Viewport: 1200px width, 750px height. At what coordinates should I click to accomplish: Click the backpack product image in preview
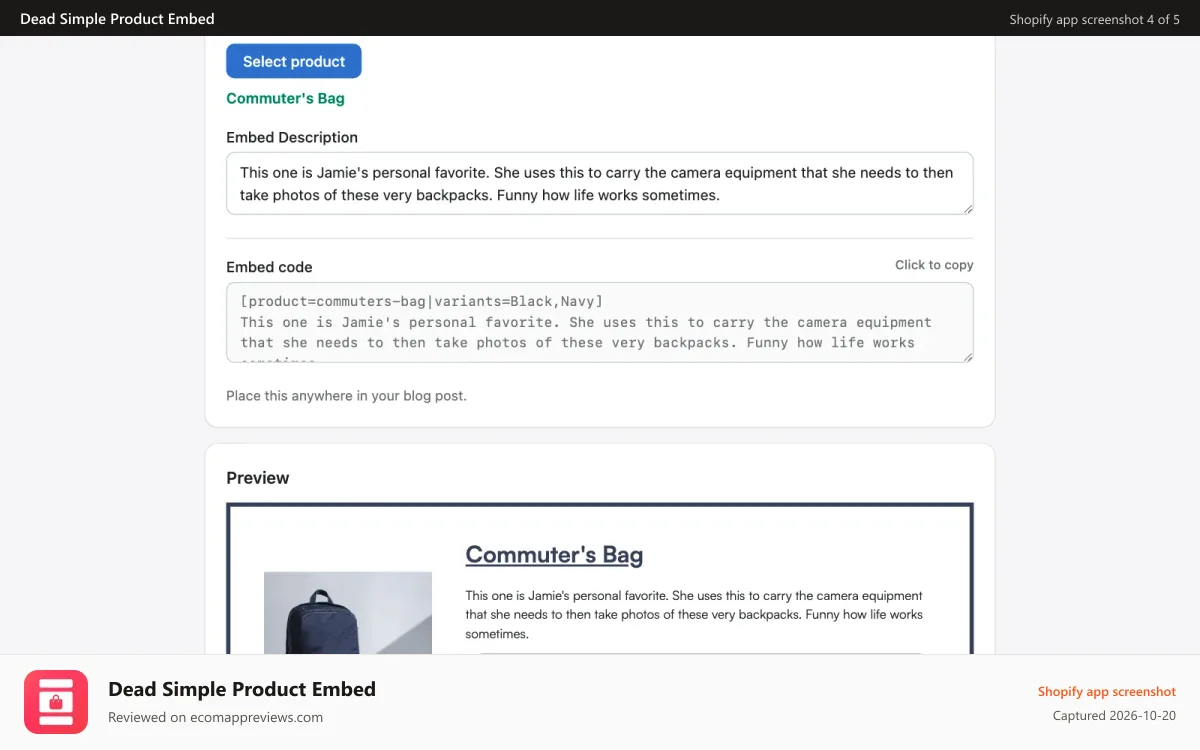pos(348,613)
